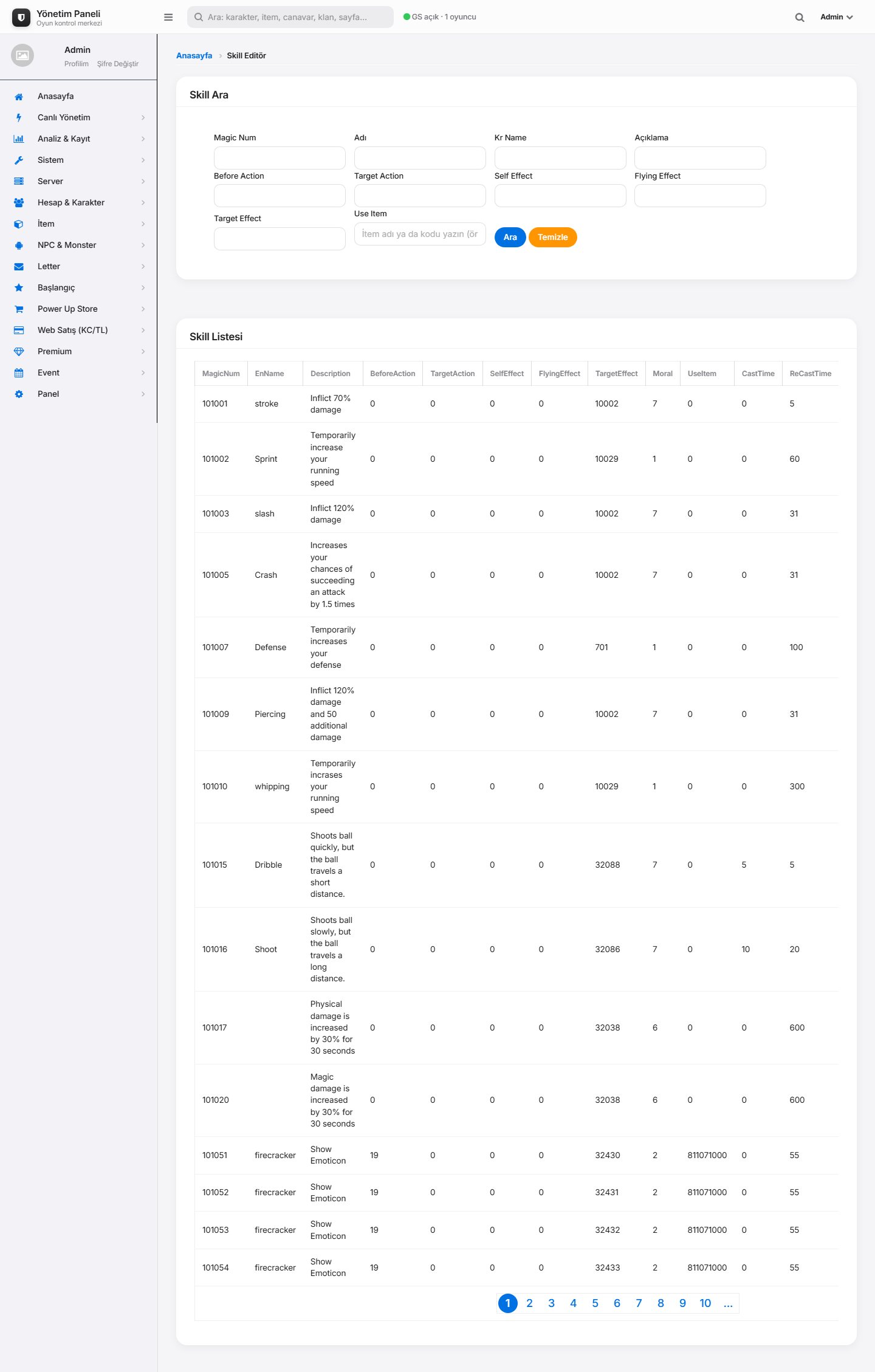Focus the Use Item input field
This screenshot has width=875, height=1372.
tap(420, 234)
